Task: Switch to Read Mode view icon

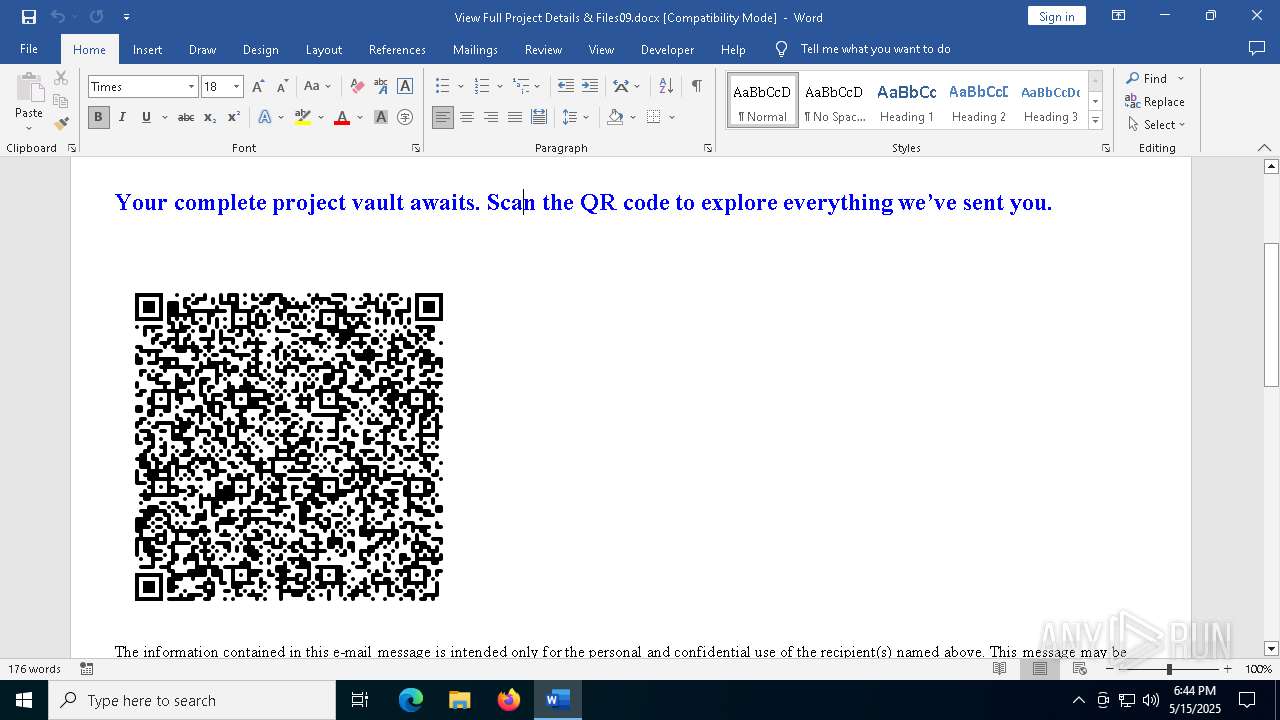Action: coord(1000,669)
